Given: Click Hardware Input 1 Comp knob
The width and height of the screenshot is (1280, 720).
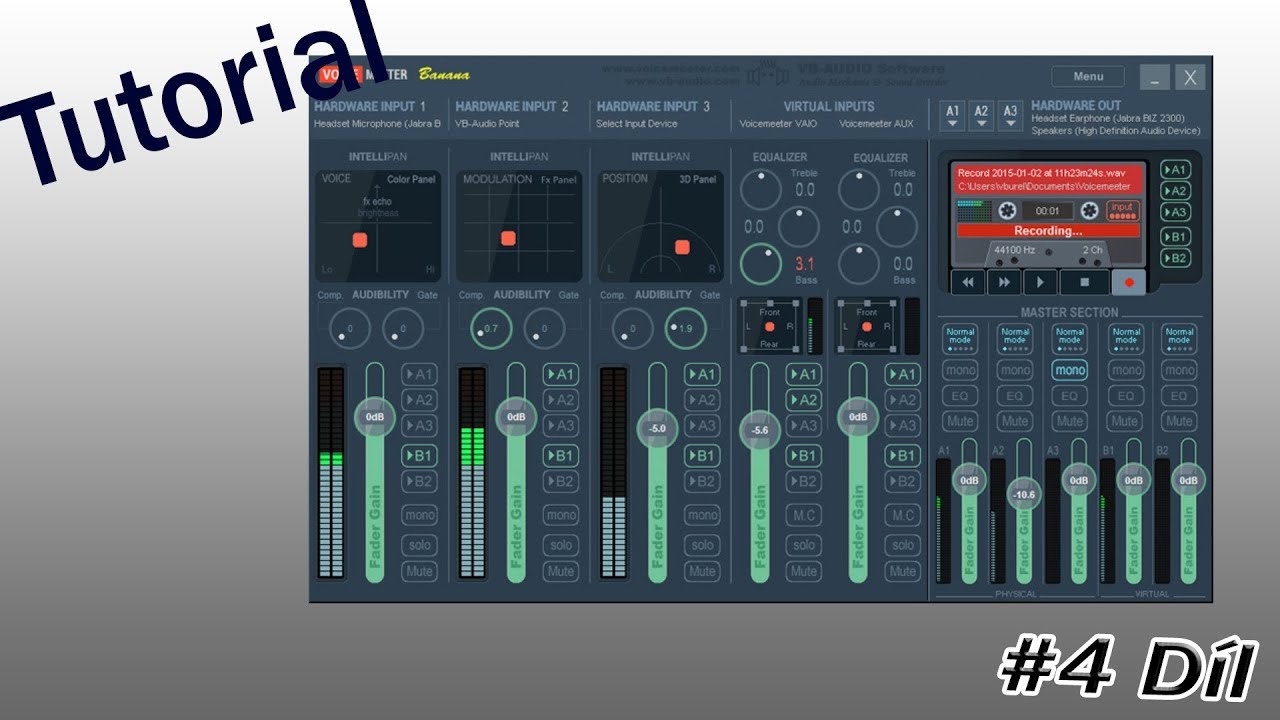Looking at the screenshot, I should pyautogui.click(x=349, y=328).
